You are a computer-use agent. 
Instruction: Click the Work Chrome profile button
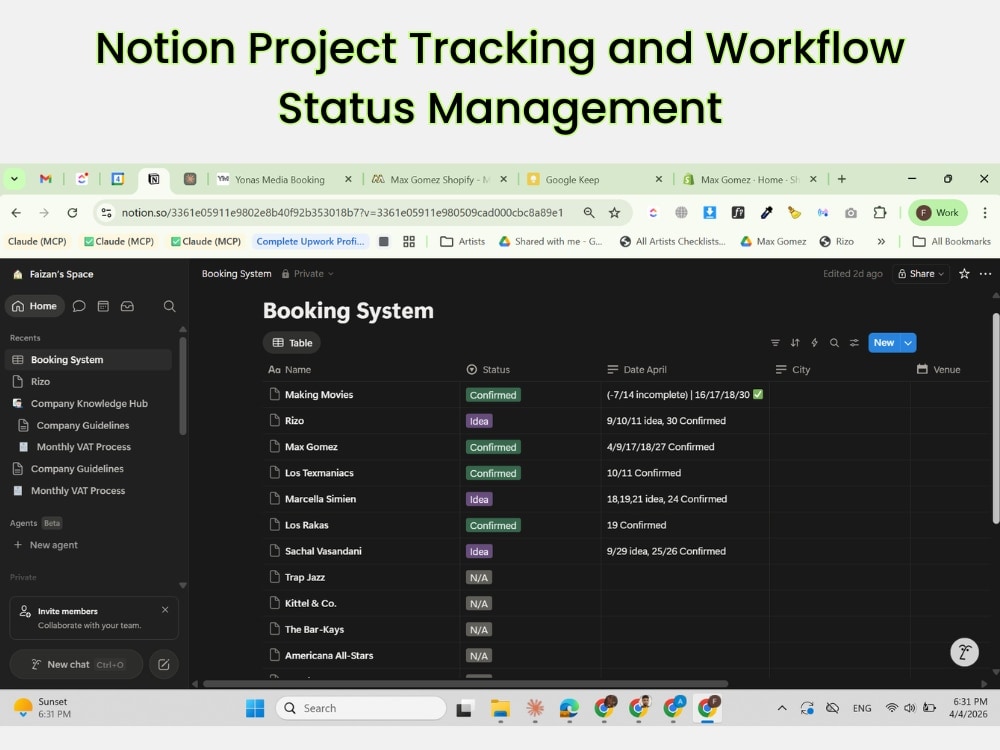(x=938, y=212)
